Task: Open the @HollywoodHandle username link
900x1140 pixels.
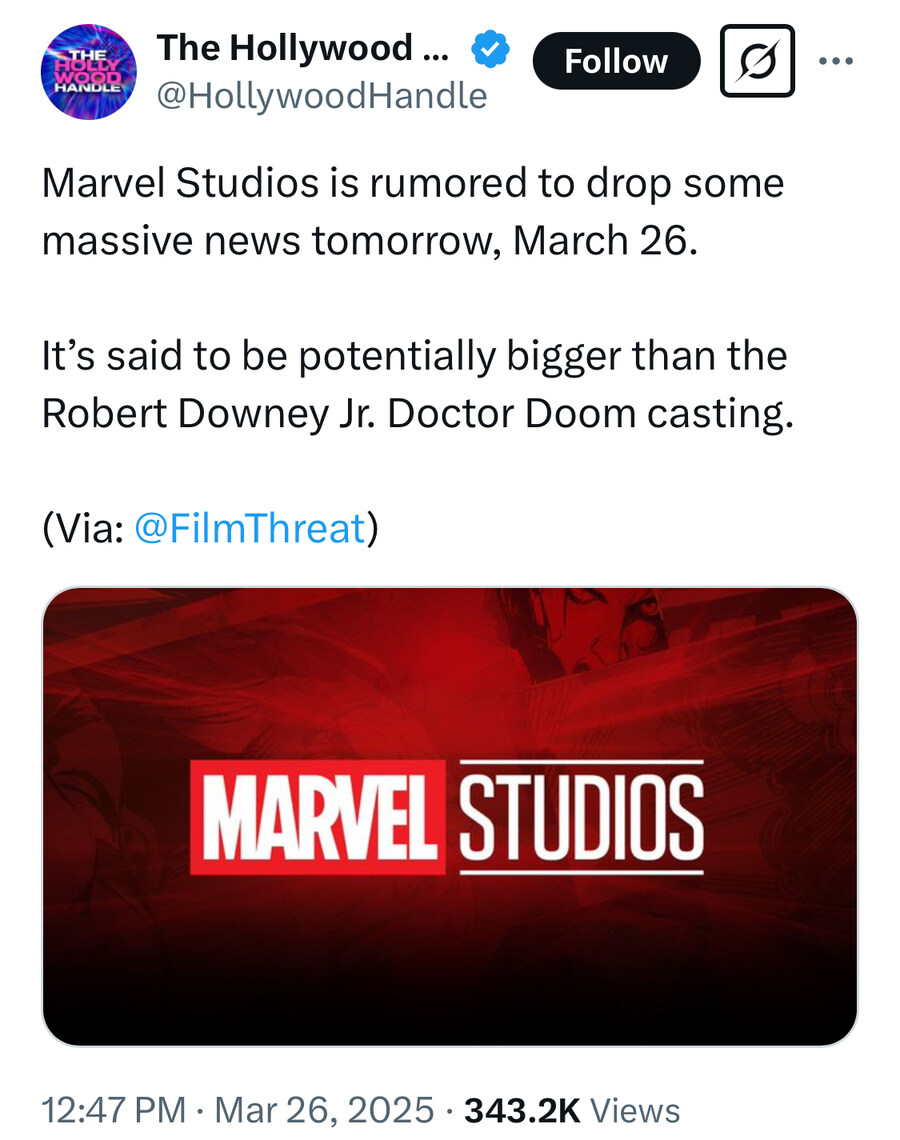Action: point(322,96)
